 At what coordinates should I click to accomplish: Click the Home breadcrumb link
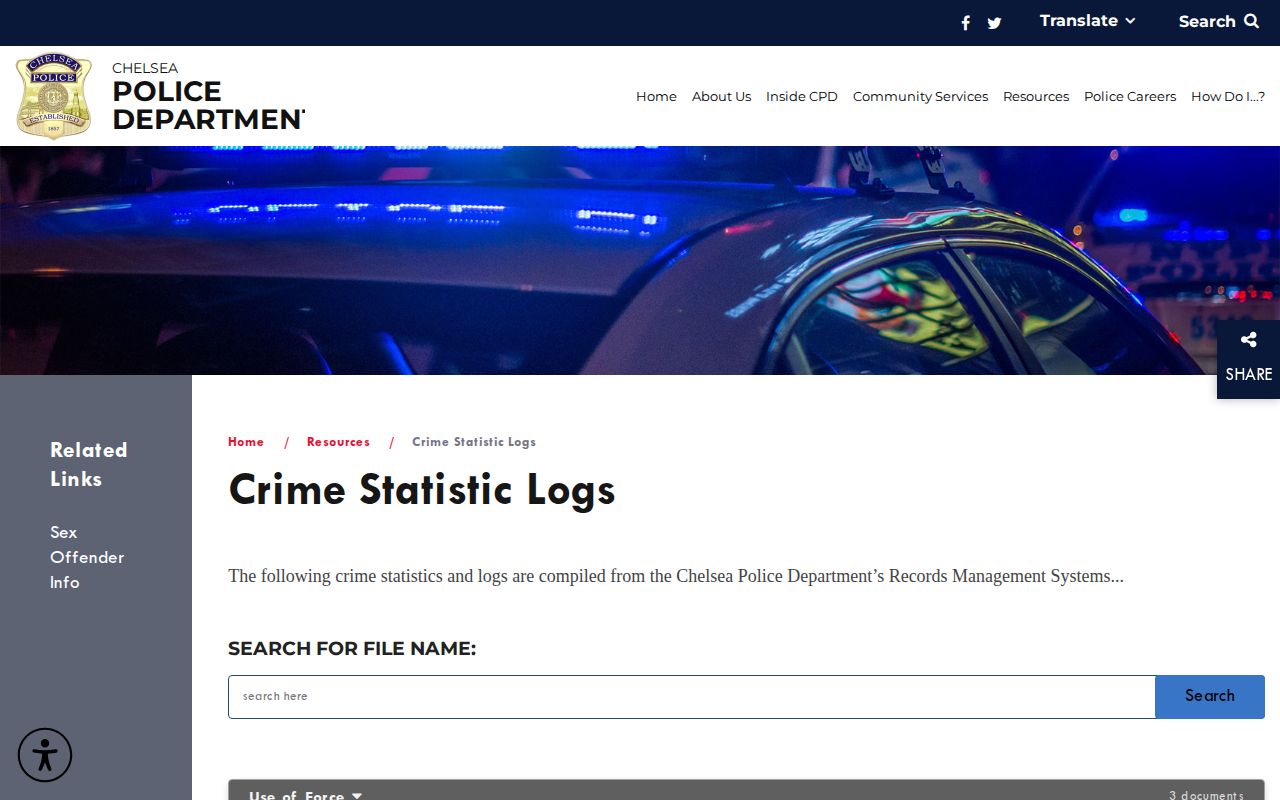246,442
